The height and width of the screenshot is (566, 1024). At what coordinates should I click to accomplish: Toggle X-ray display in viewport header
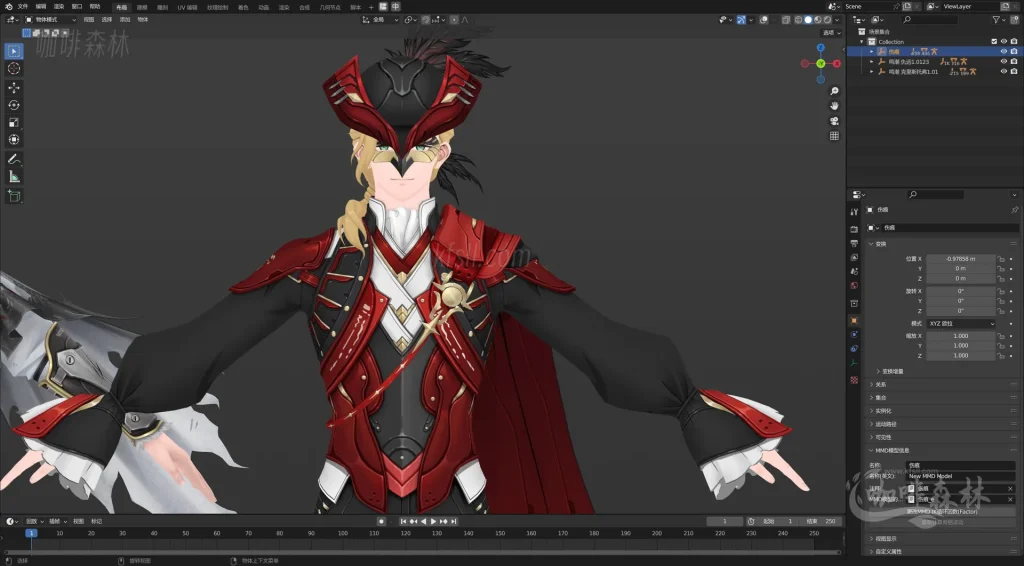click(786, 20)
